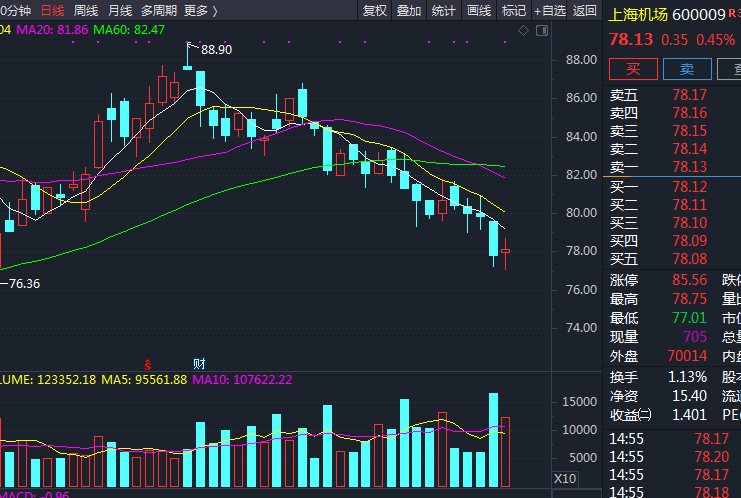Image resolution: width=741 pixels, height=498 pixels.
Task: Open the 标记 marker tool
Action: [x=514, y=11]
